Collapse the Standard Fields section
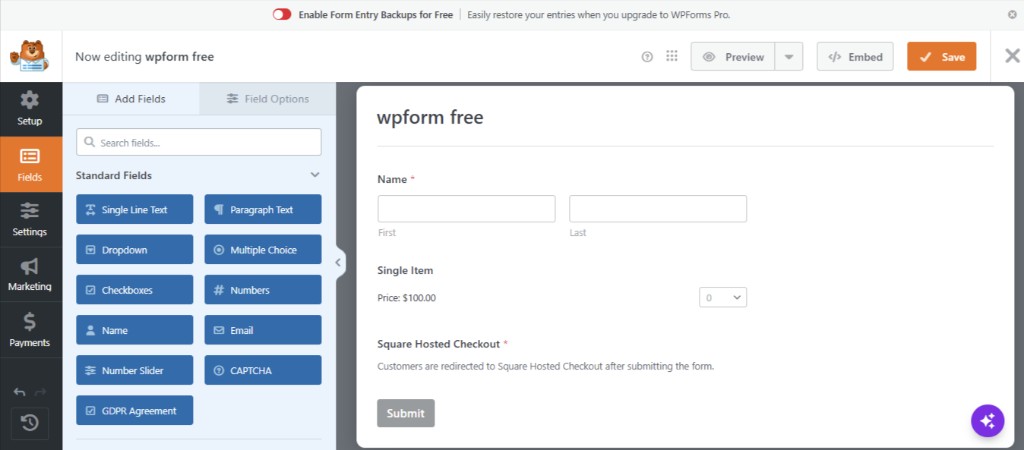This screenshot has width=1024, height=450. pyautogui.click(x=315, y=175)
